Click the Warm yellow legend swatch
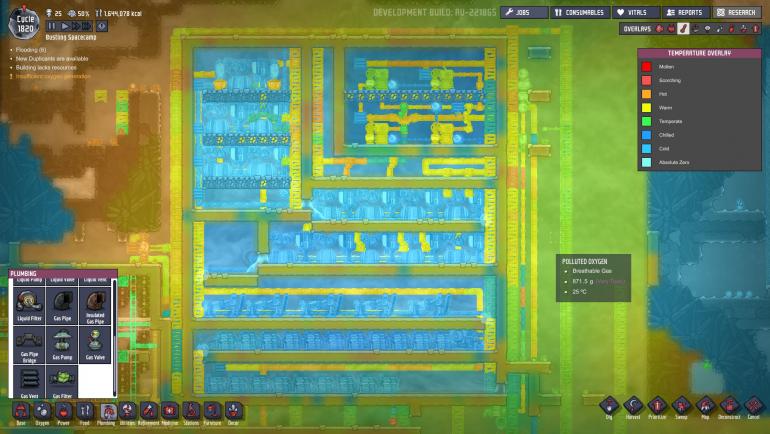This screenshot has width=770, height=434. (x=646, y=108)
